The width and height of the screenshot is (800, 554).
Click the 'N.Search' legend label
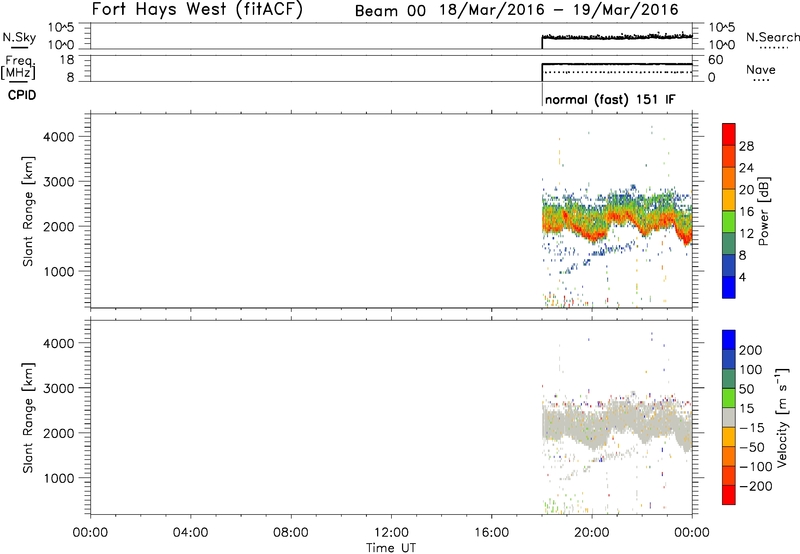772,37
